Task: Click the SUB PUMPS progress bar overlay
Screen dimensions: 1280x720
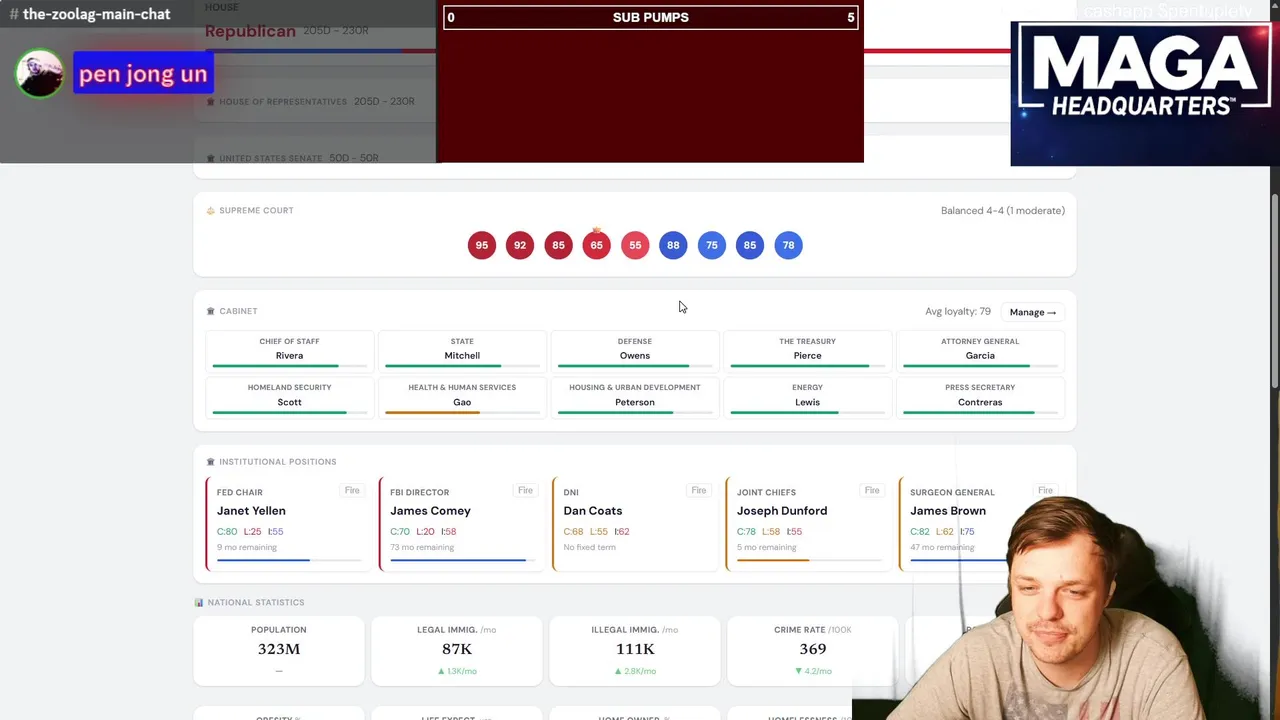Action: 651,17
